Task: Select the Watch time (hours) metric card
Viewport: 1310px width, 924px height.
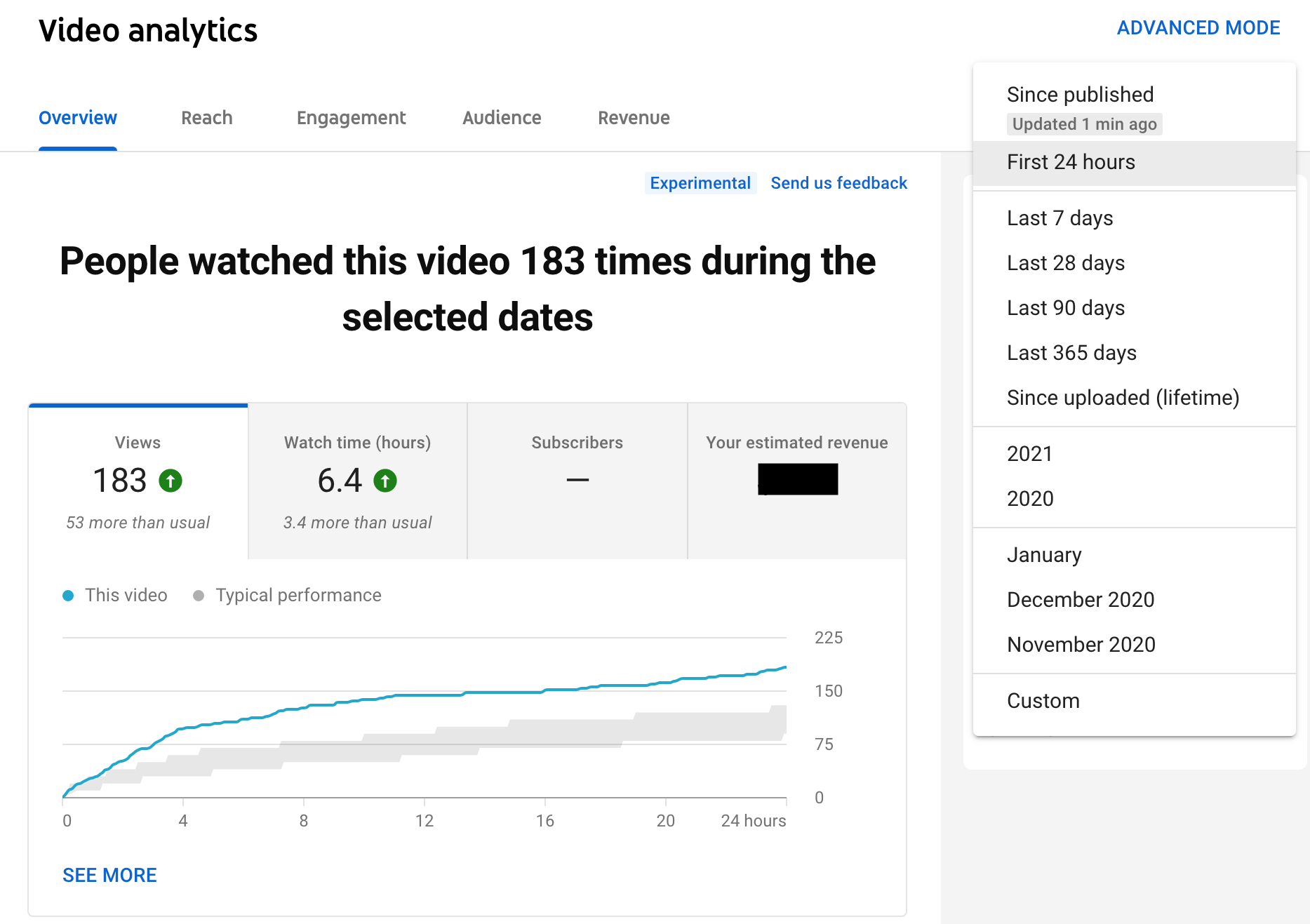Action: (x=358, y=481)
